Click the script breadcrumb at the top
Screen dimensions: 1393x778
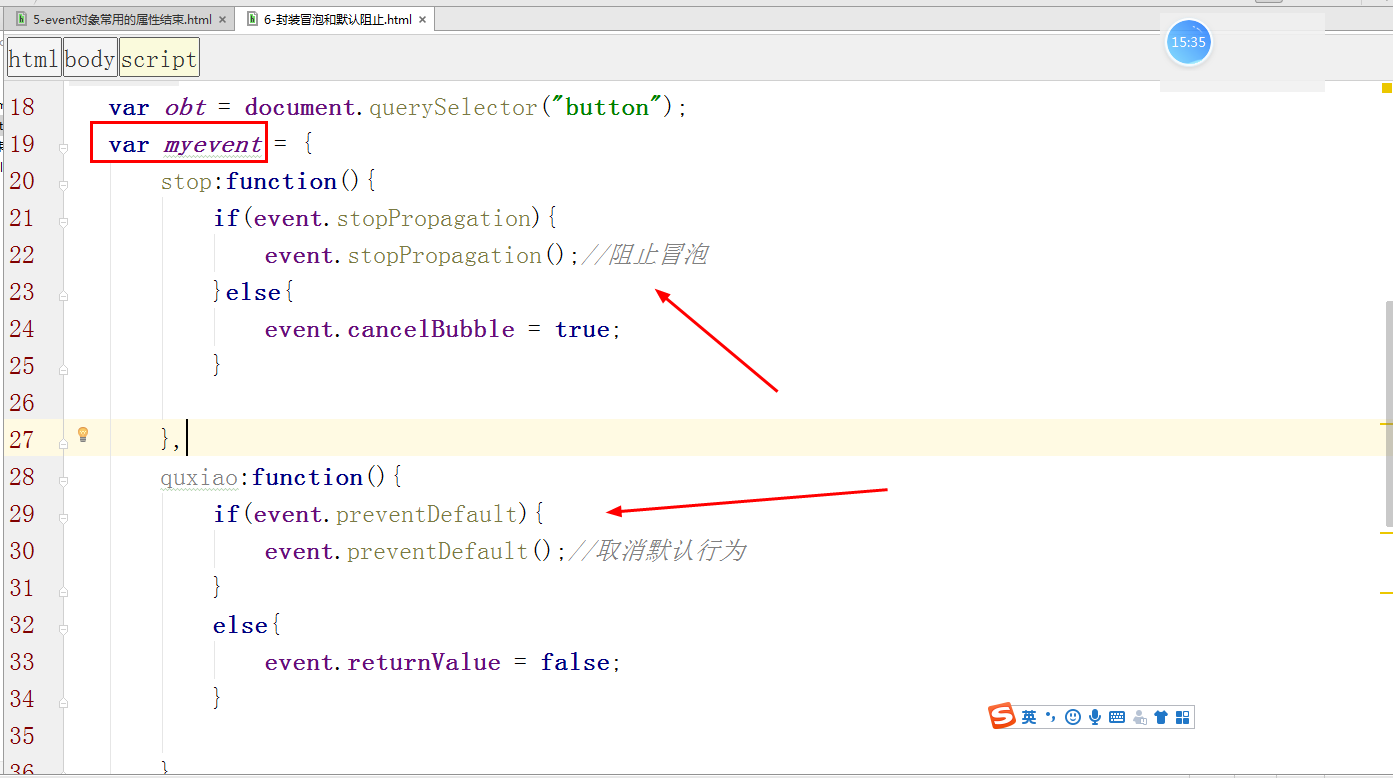click(x=158, y=57)
